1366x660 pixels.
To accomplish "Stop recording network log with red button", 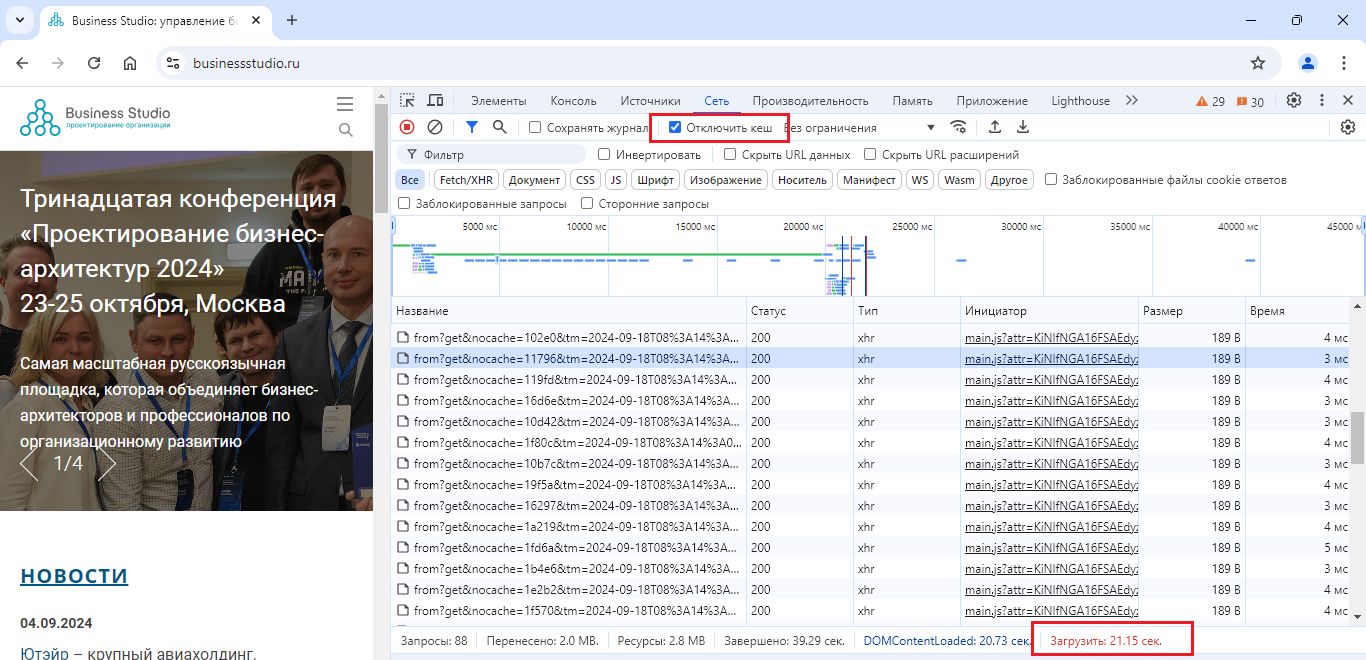I will point(407,127).
